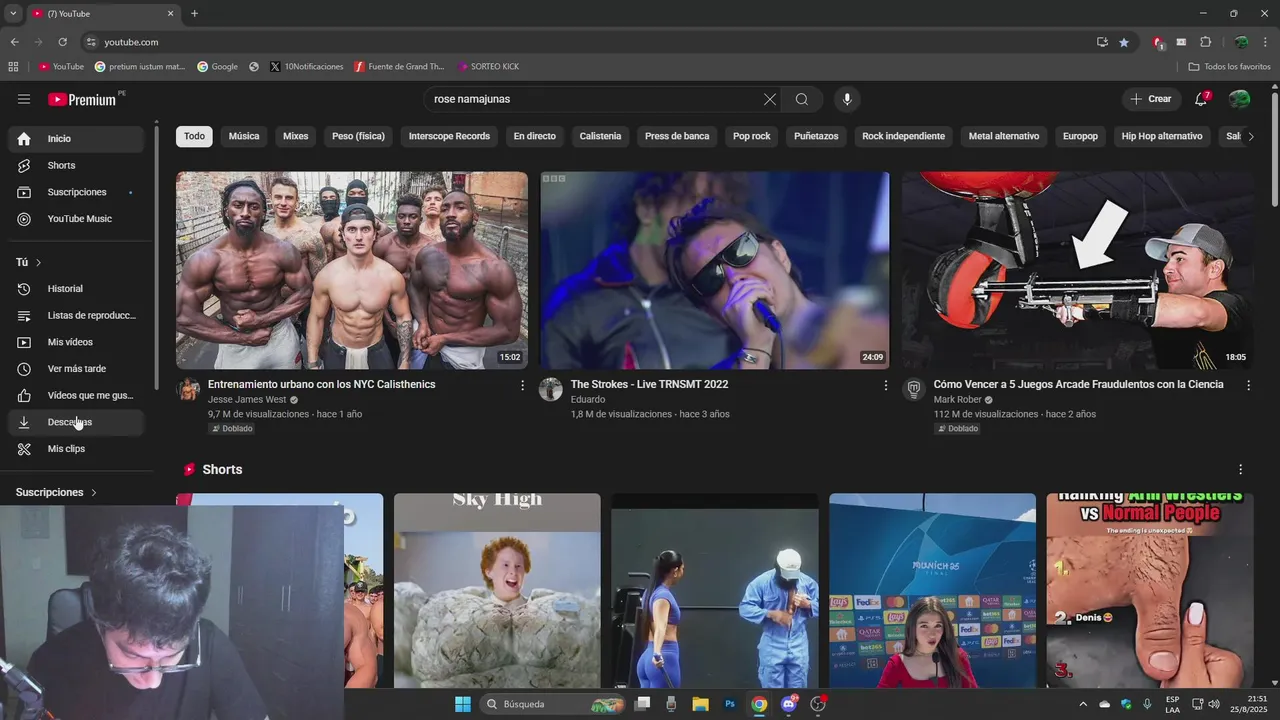The height and width of the screenshot is (720, 1280).
Task: Select the Press de banca chip
Action: pyautogui.click(x=677, y=136)
